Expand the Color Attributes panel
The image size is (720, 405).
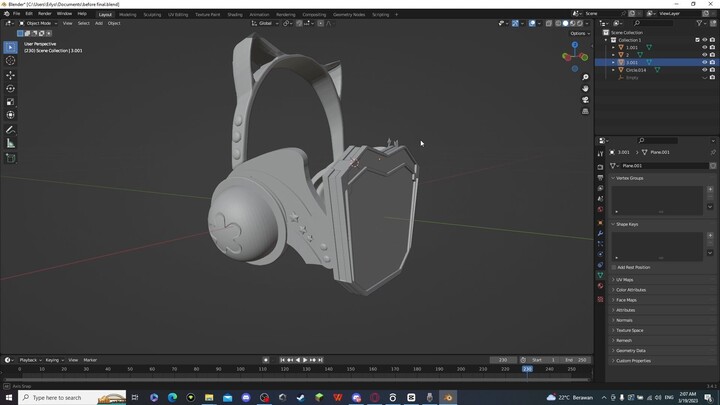pos(663,290)
